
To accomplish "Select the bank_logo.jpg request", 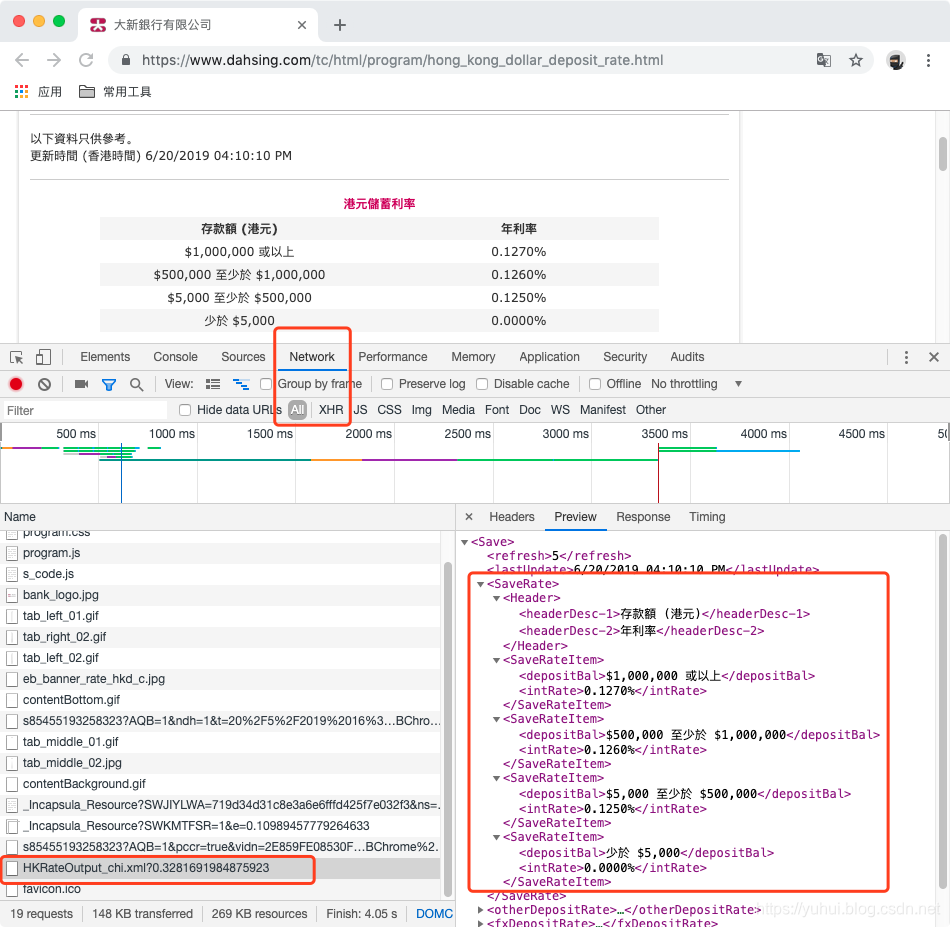I will point(220,595).
